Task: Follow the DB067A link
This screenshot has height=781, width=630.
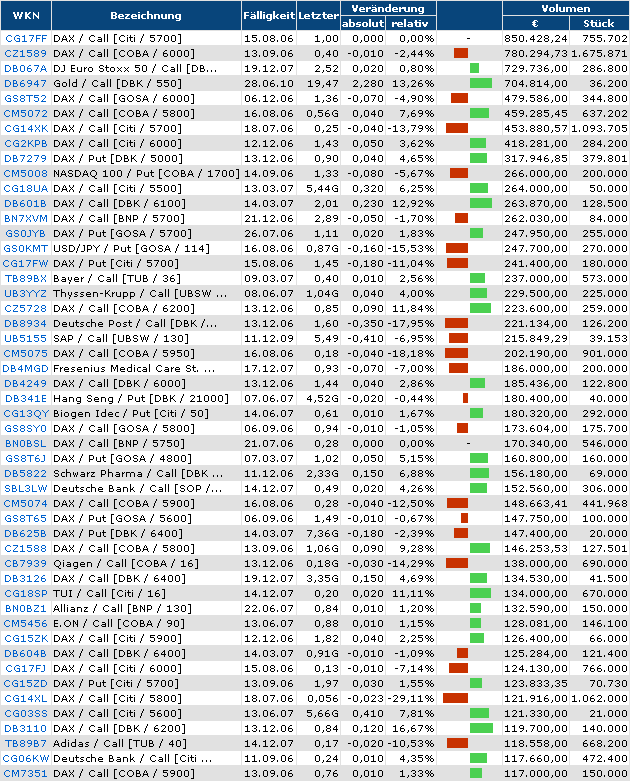Action: (x=25, y=68)
